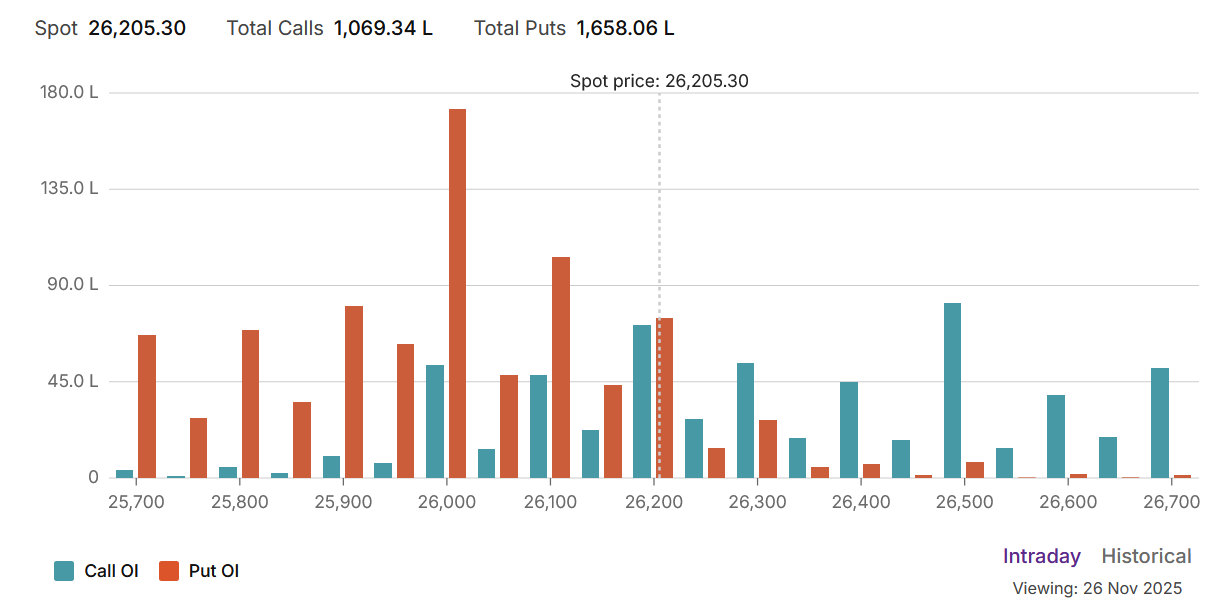Click the Viewing 26 Nov 2025 date text
The image size is (1213, 610).
coord(1097,588)
